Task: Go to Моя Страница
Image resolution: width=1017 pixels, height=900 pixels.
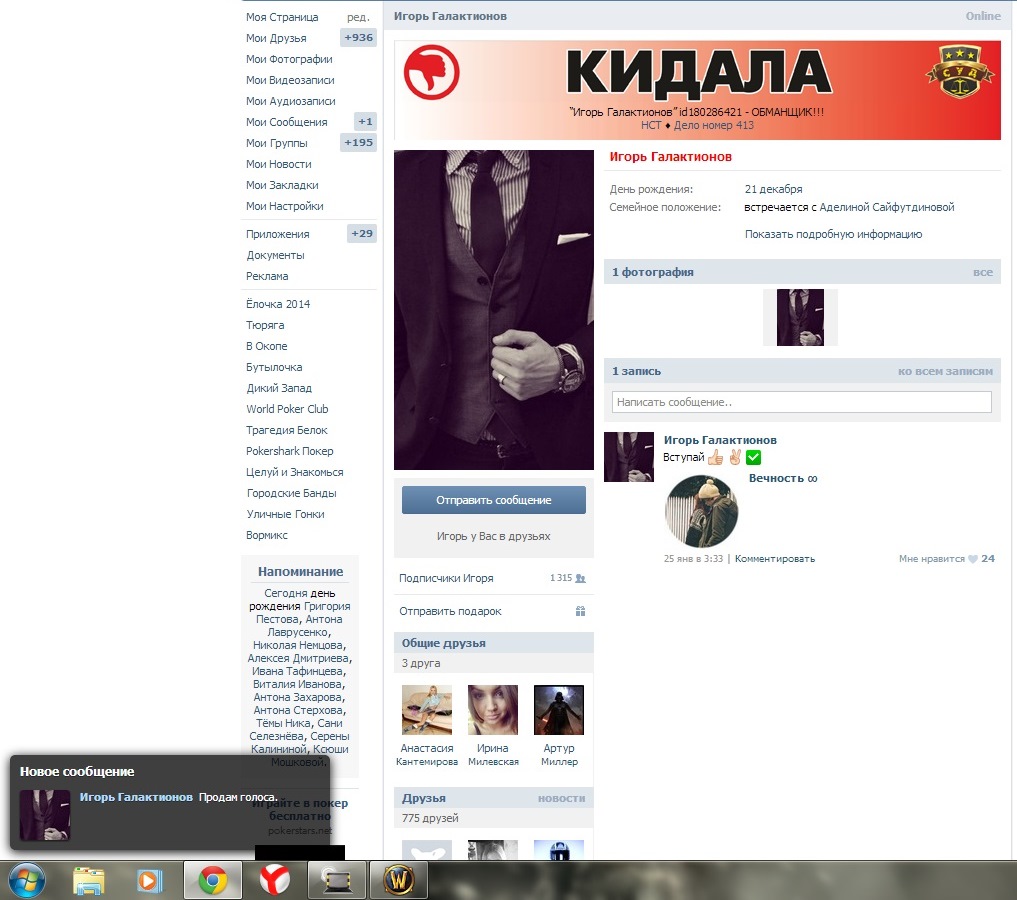Action: click(x=282, y=17)
